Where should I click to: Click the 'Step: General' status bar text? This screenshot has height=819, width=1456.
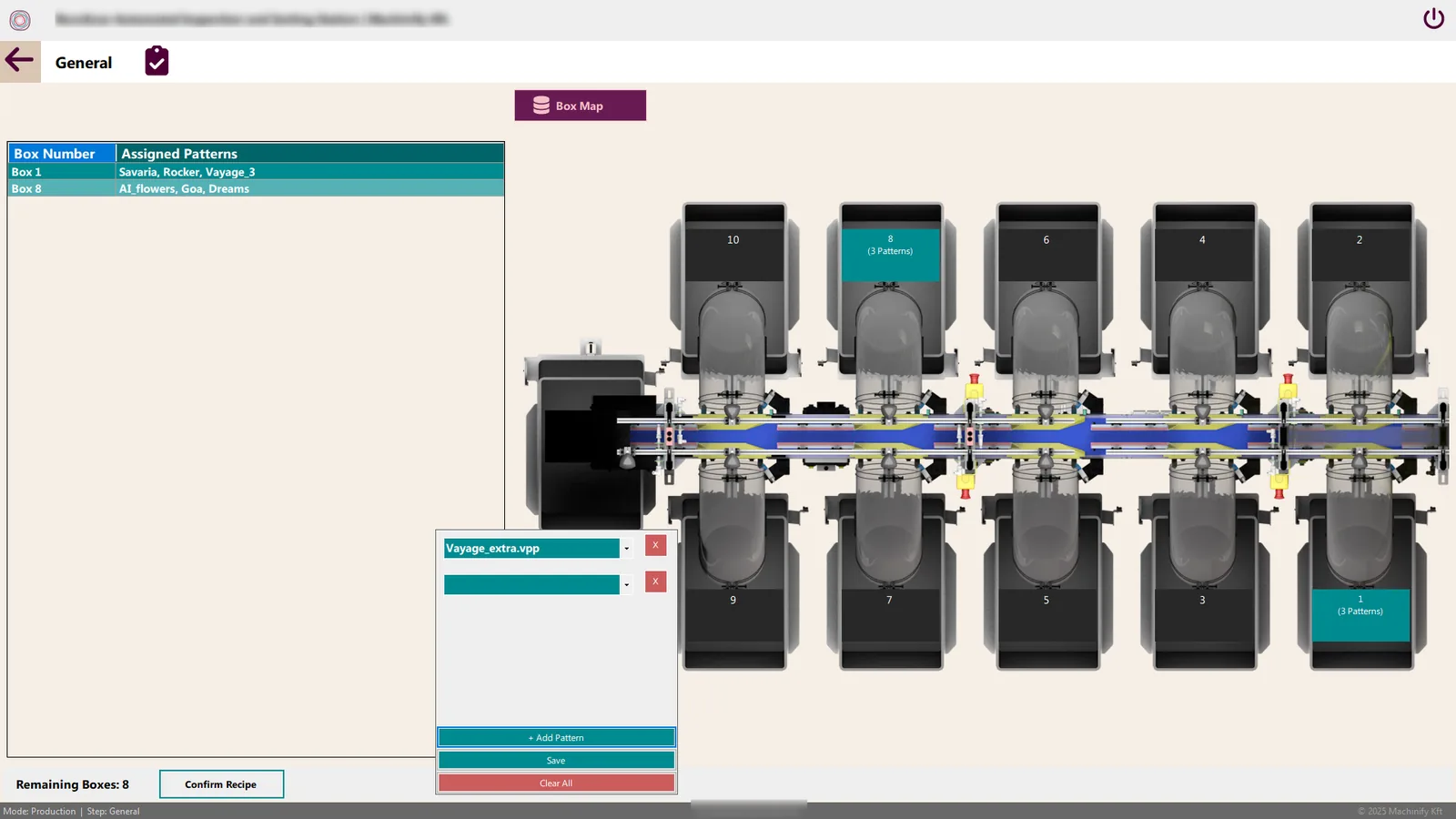(114, 811)
